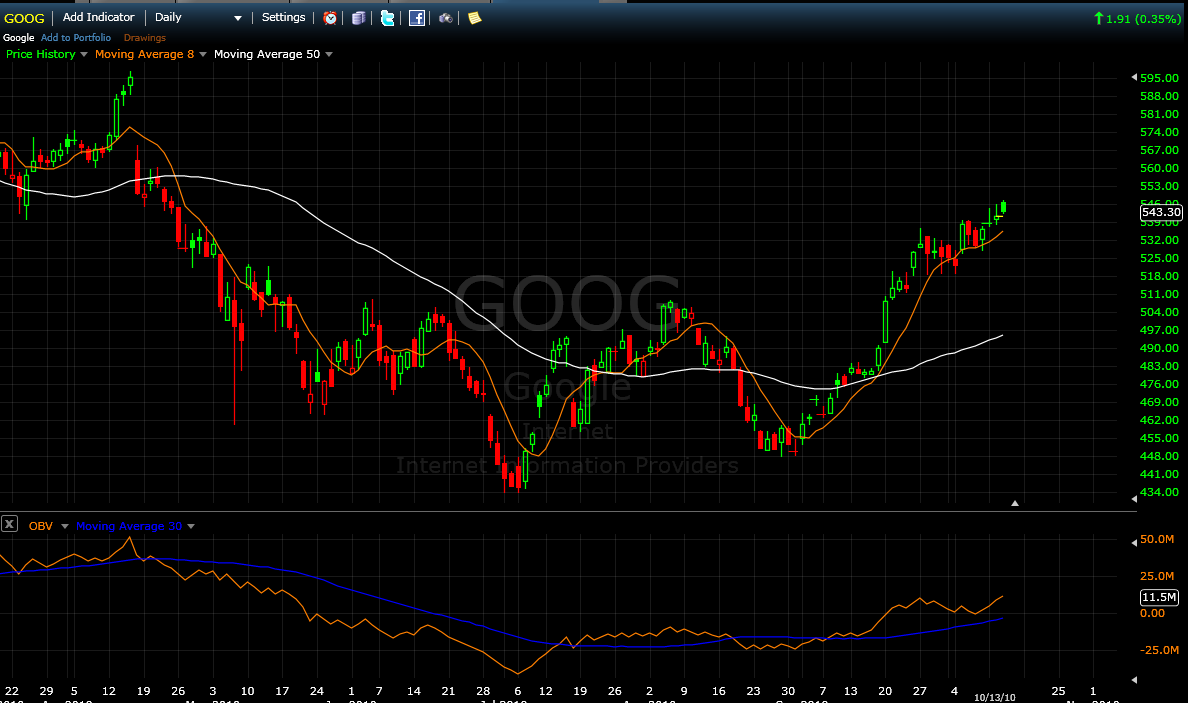Click the GOOG ticker symbol
This screenshot has width=1188, height=703.
[x=24, y=18]
